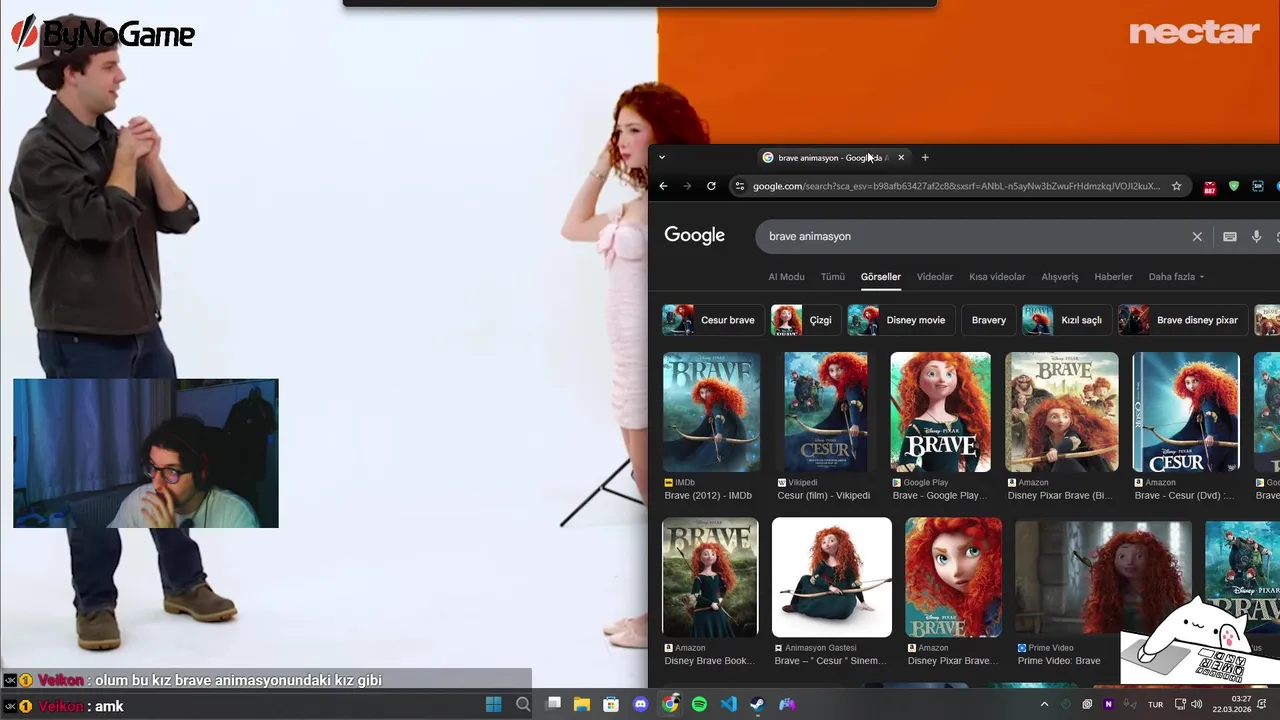Show hidden system tray icons
1280x720 pixels.
1045,705
